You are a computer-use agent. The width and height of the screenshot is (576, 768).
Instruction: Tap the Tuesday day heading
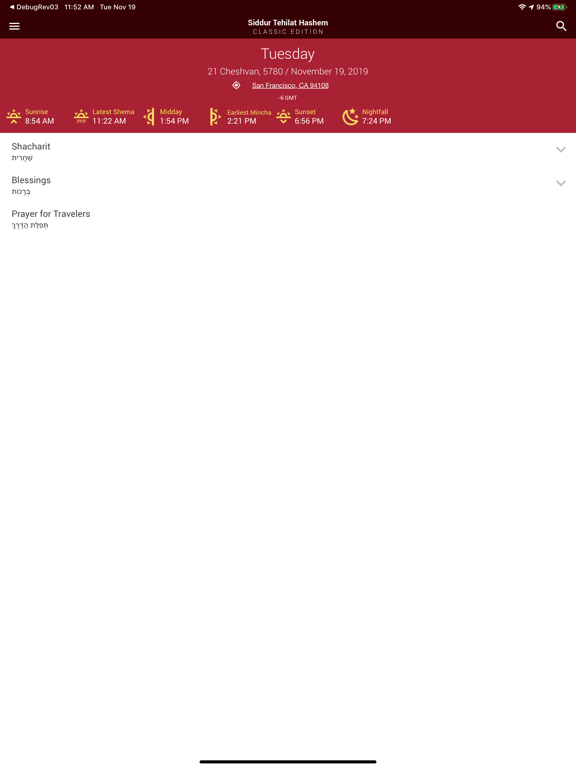288,53
